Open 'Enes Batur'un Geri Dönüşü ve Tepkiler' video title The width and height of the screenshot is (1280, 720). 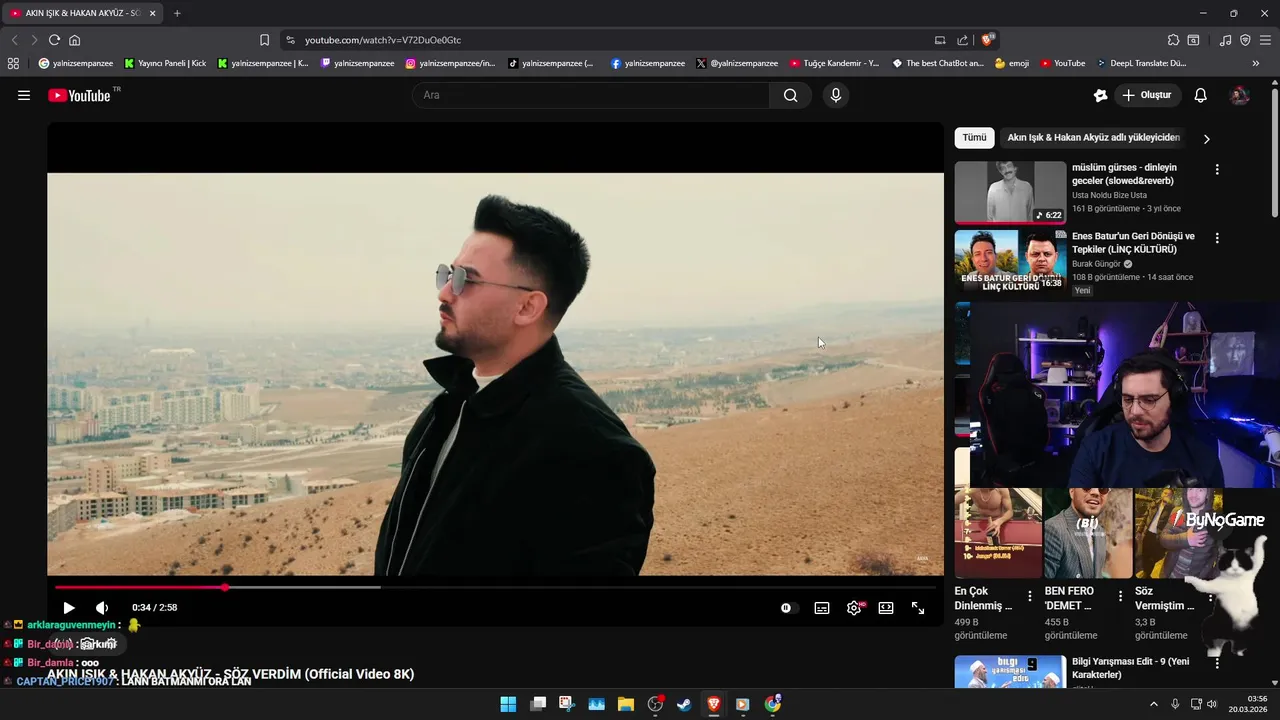(x=1133, y=243)
